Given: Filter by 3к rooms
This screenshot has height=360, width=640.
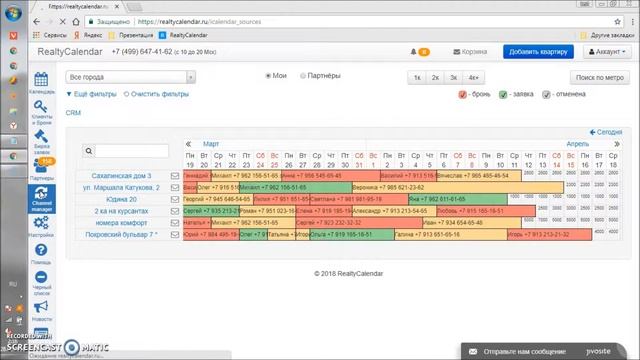Looking at the screenshot, I should pyautogui.click(x=453, y=78).
